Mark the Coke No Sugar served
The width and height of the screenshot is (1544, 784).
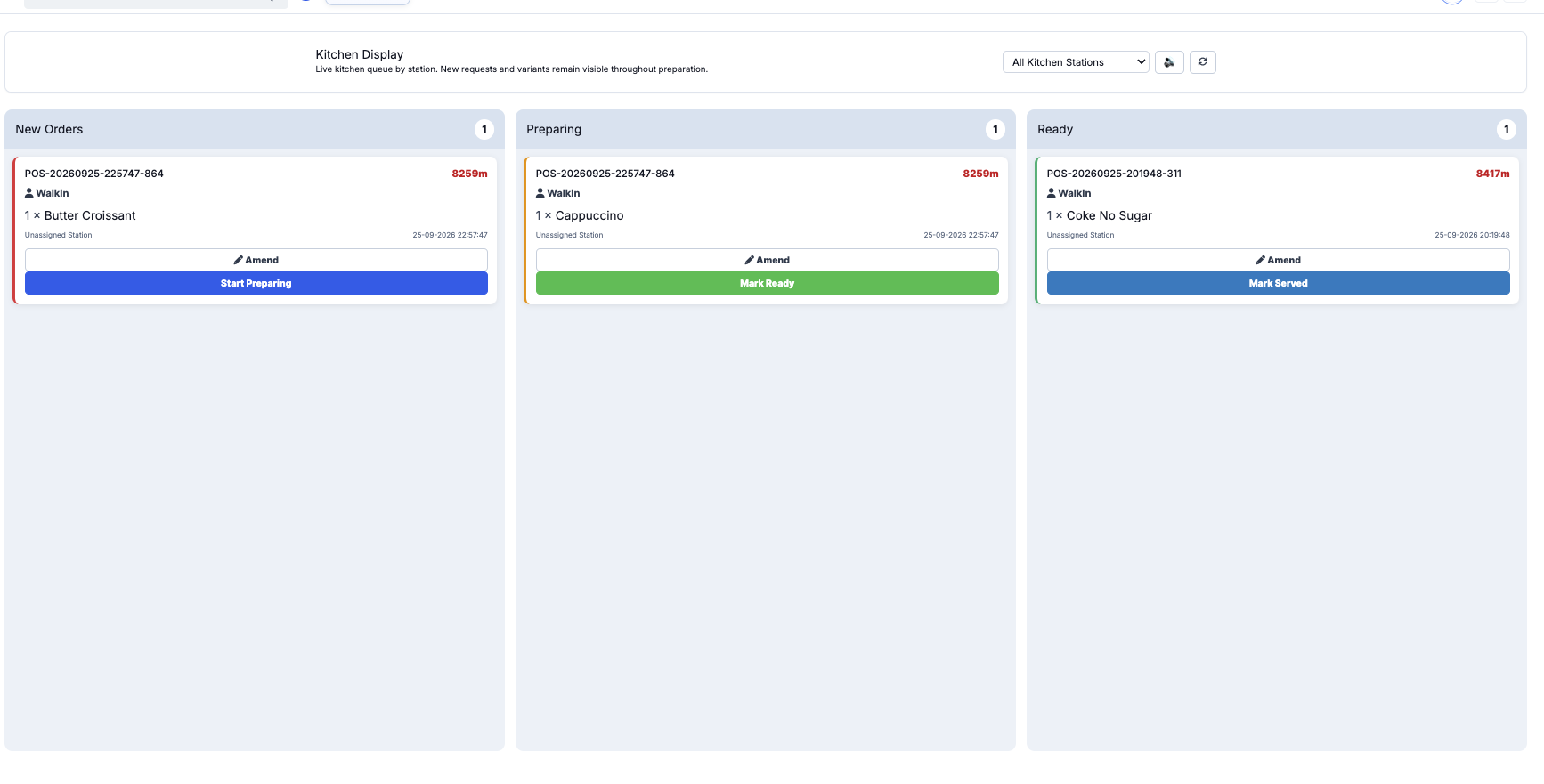(x=1279, y=283)
